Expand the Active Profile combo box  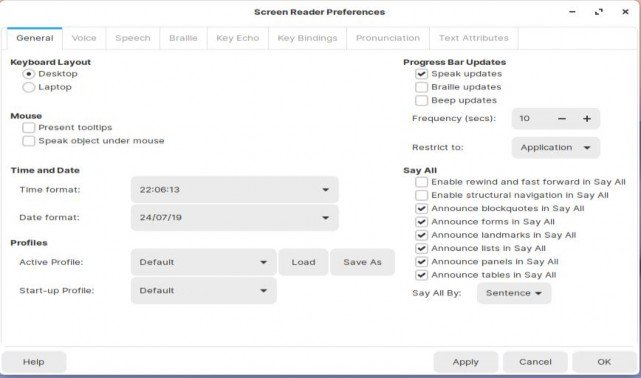pyautogui.click(x=204, y=262)
